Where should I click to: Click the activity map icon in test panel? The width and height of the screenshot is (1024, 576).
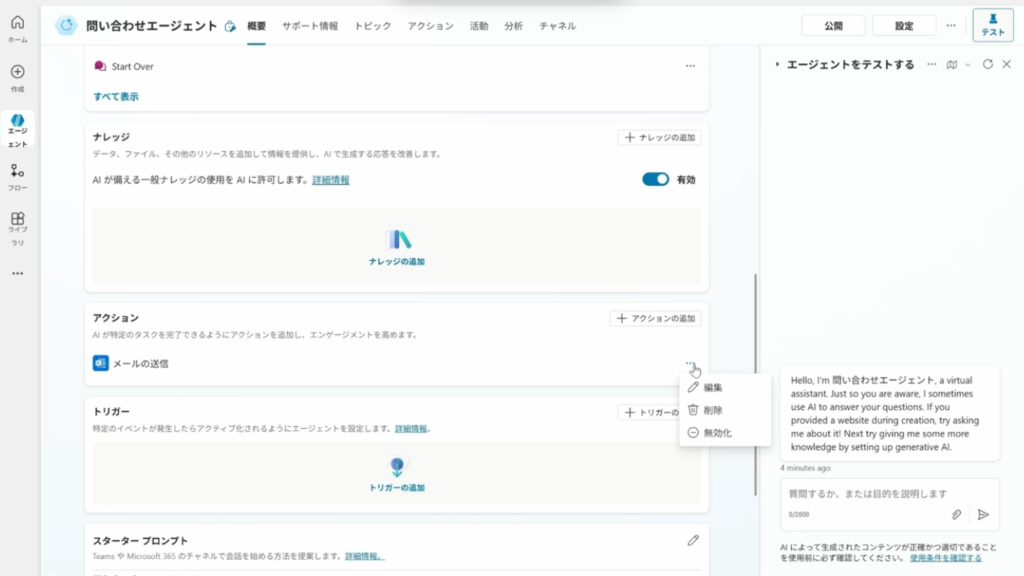[952, 64]
